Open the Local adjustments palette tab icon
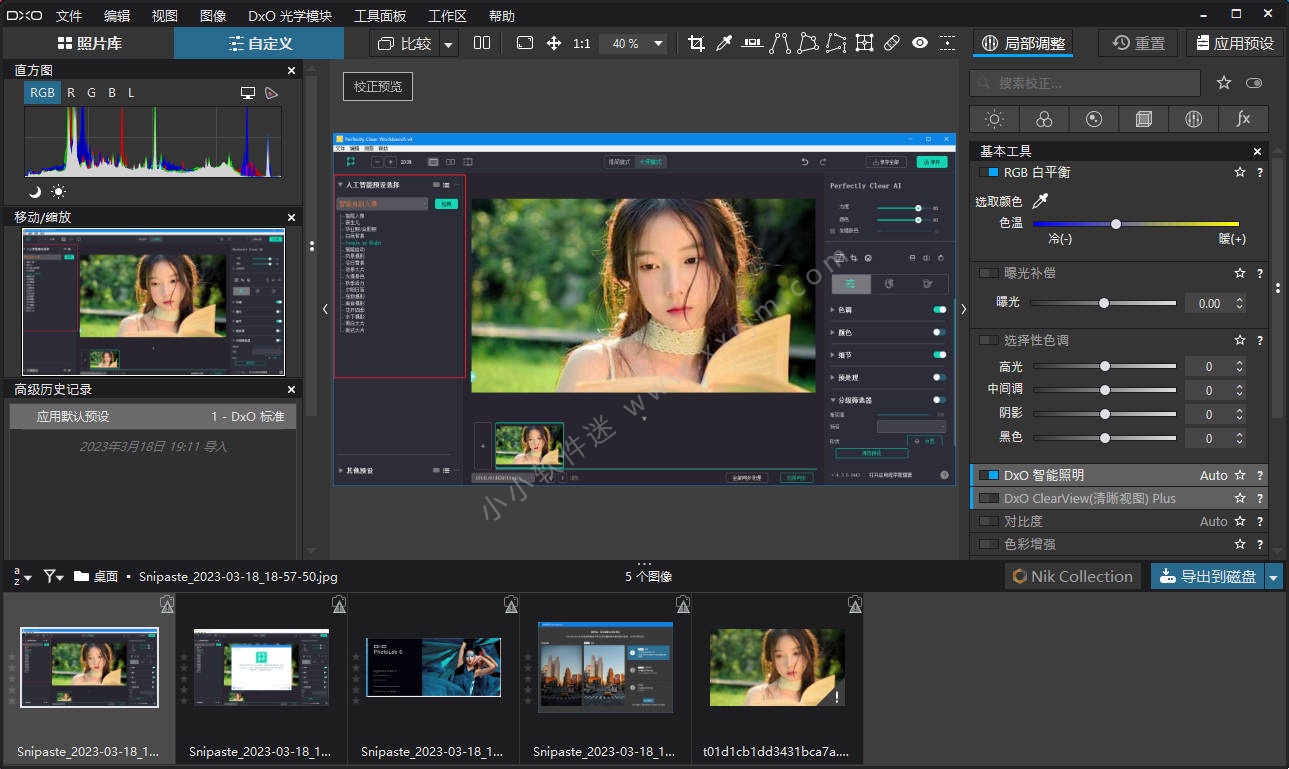Image resolution: width=1289 pixels, height=769 pixels. [1193, 119]
